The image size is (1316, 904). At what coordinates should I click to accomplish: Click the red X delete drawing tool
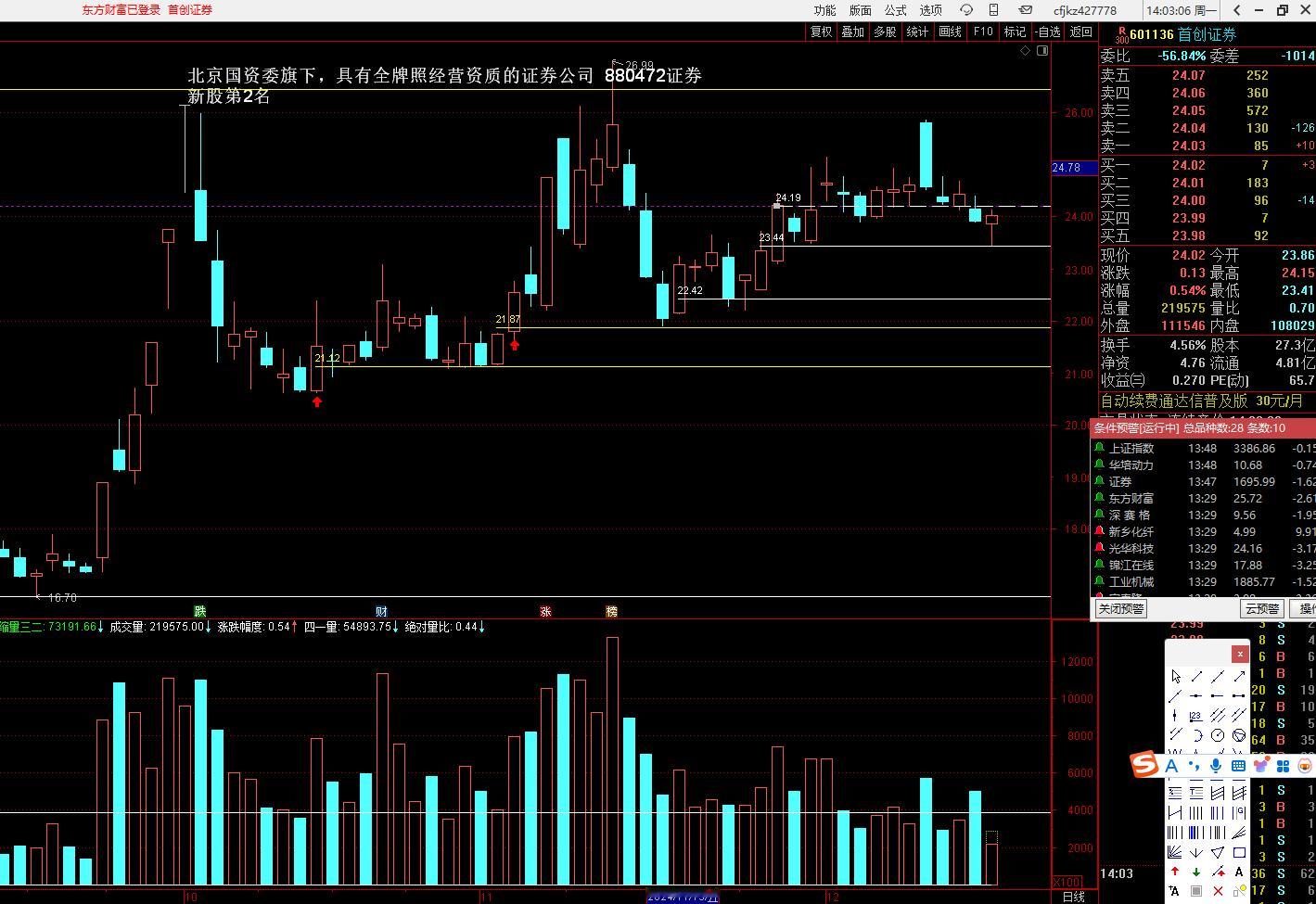click(1218, 891)
